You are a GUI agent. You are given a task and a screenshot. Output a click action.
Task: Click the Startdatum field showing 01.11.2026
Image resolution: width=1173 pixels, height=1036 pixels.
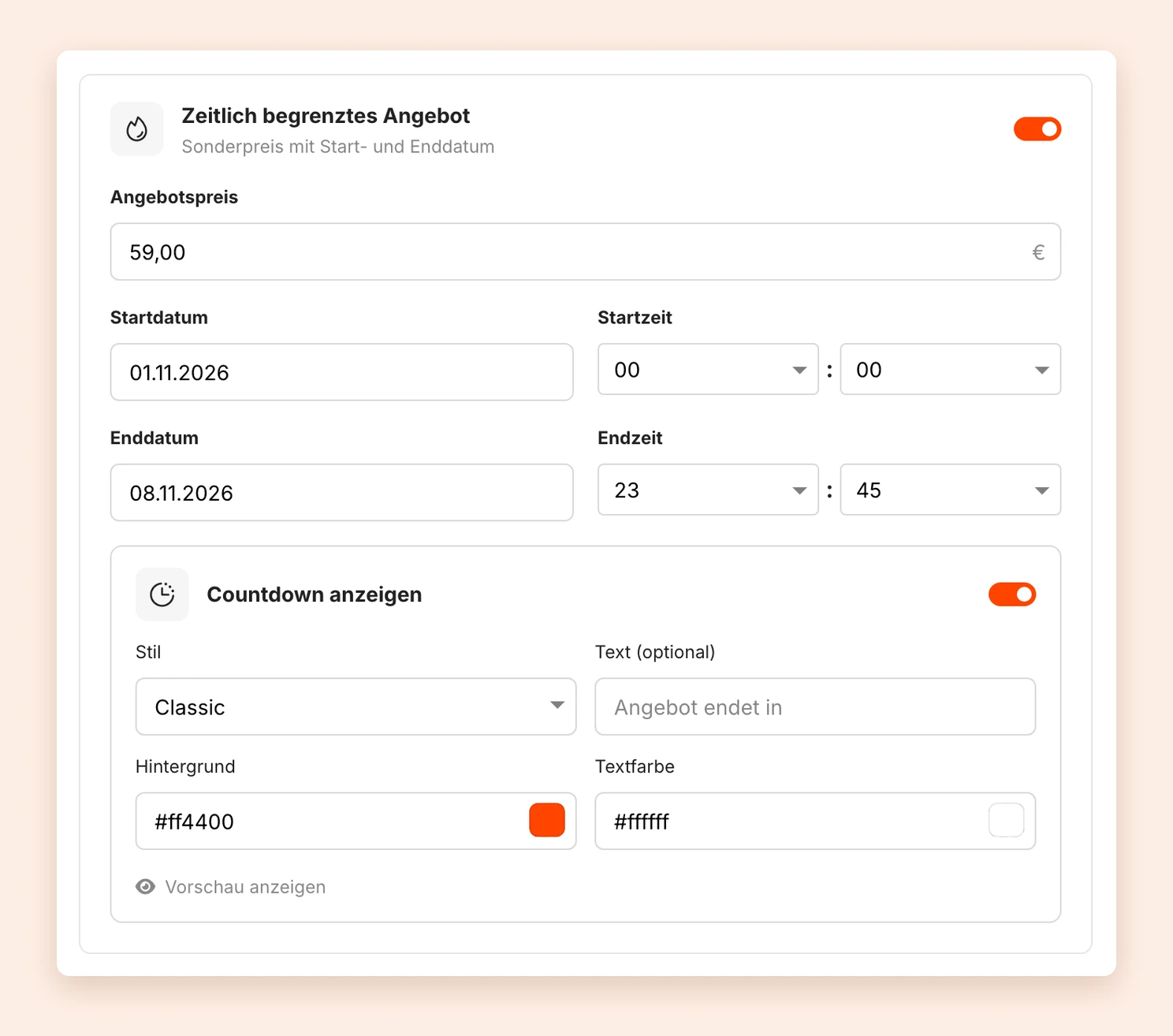341,372
